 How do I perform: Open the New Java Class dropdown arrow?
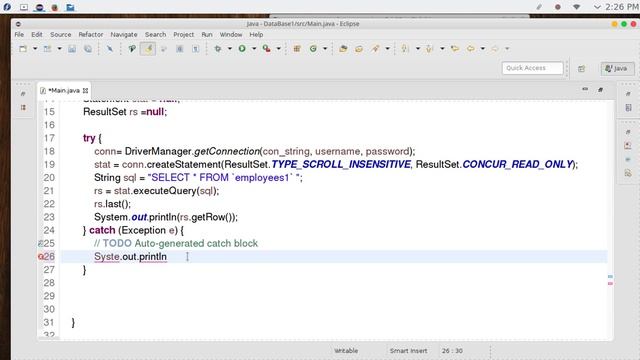(325, 49)
